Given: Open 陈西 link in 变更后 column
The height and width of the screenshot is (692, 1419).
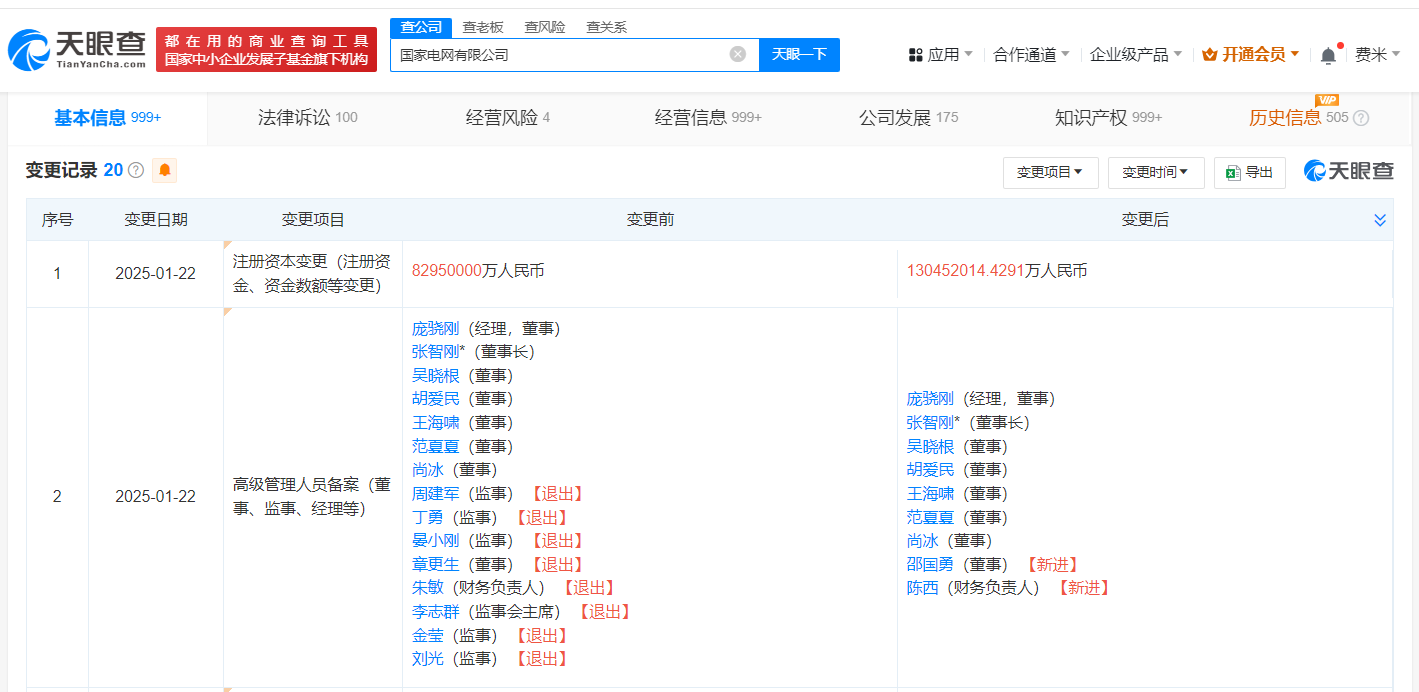Looking at the screenshot, I should click(x=923, y=587).
